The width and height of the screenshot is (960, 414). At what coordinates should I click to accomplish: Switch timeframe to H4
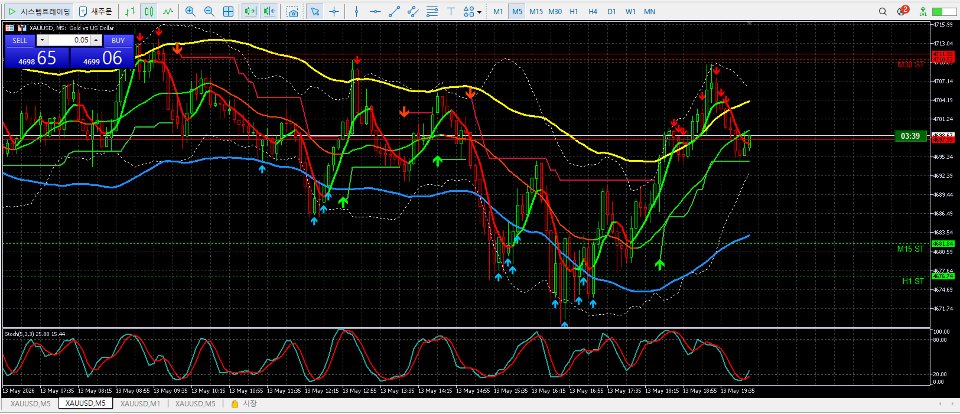click(x=593, y=11)
